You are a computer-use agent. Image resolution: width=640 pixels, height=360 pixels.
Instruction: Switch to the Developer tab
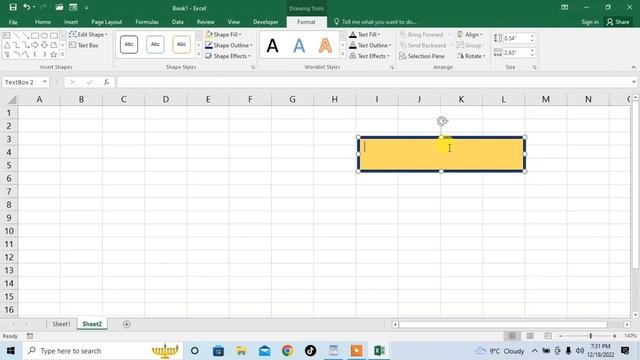(266, 22)
